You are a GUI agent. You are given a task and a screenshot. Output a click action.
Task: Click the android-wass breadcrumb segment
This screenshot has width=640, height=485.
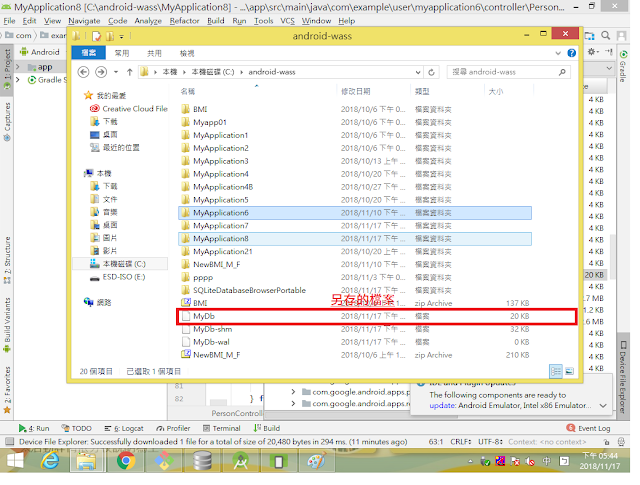[x=272, y=72]
